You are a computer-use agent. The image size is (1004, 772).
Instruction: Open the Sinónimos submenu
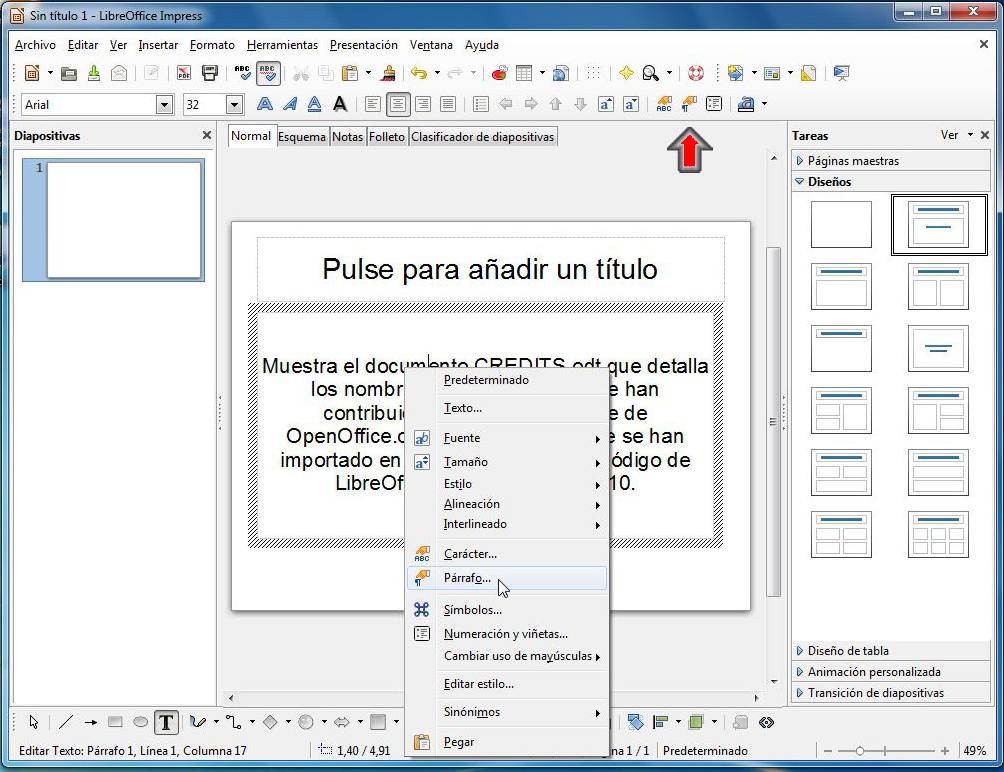pos(506,712)
